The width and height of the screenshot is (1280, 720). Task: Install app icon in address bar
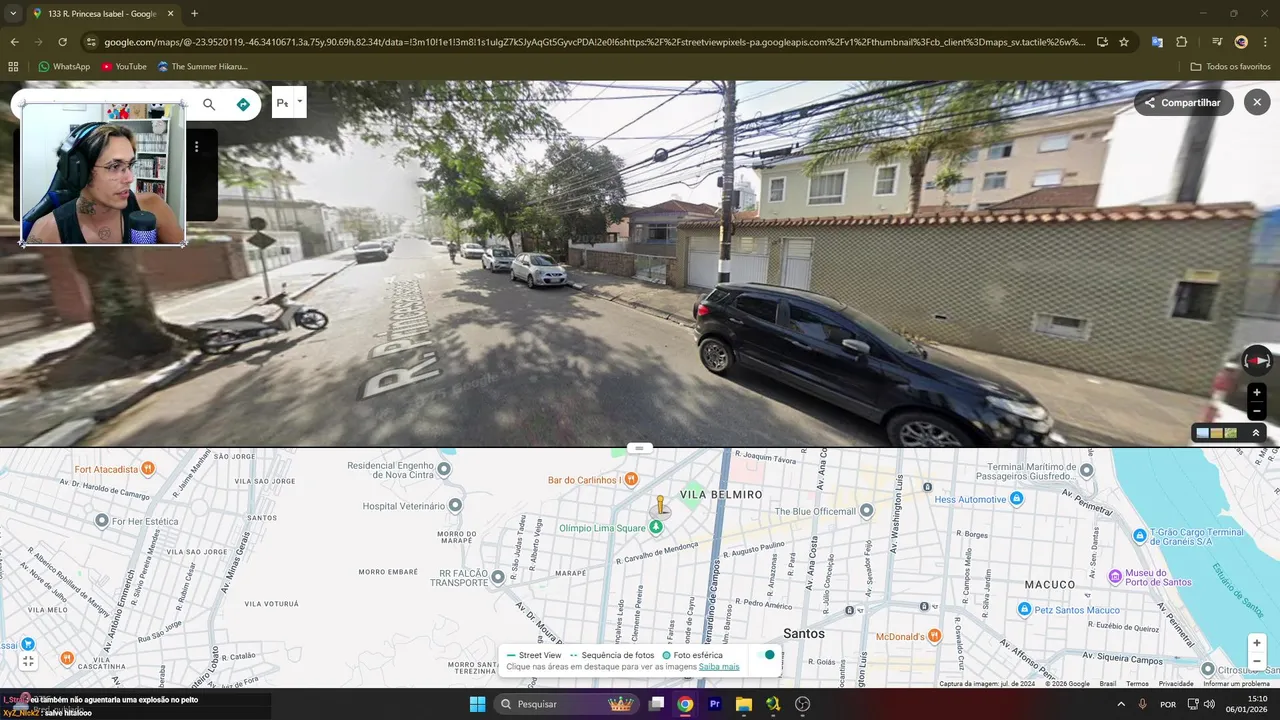pyautogui.click(x=1102, y=42)
